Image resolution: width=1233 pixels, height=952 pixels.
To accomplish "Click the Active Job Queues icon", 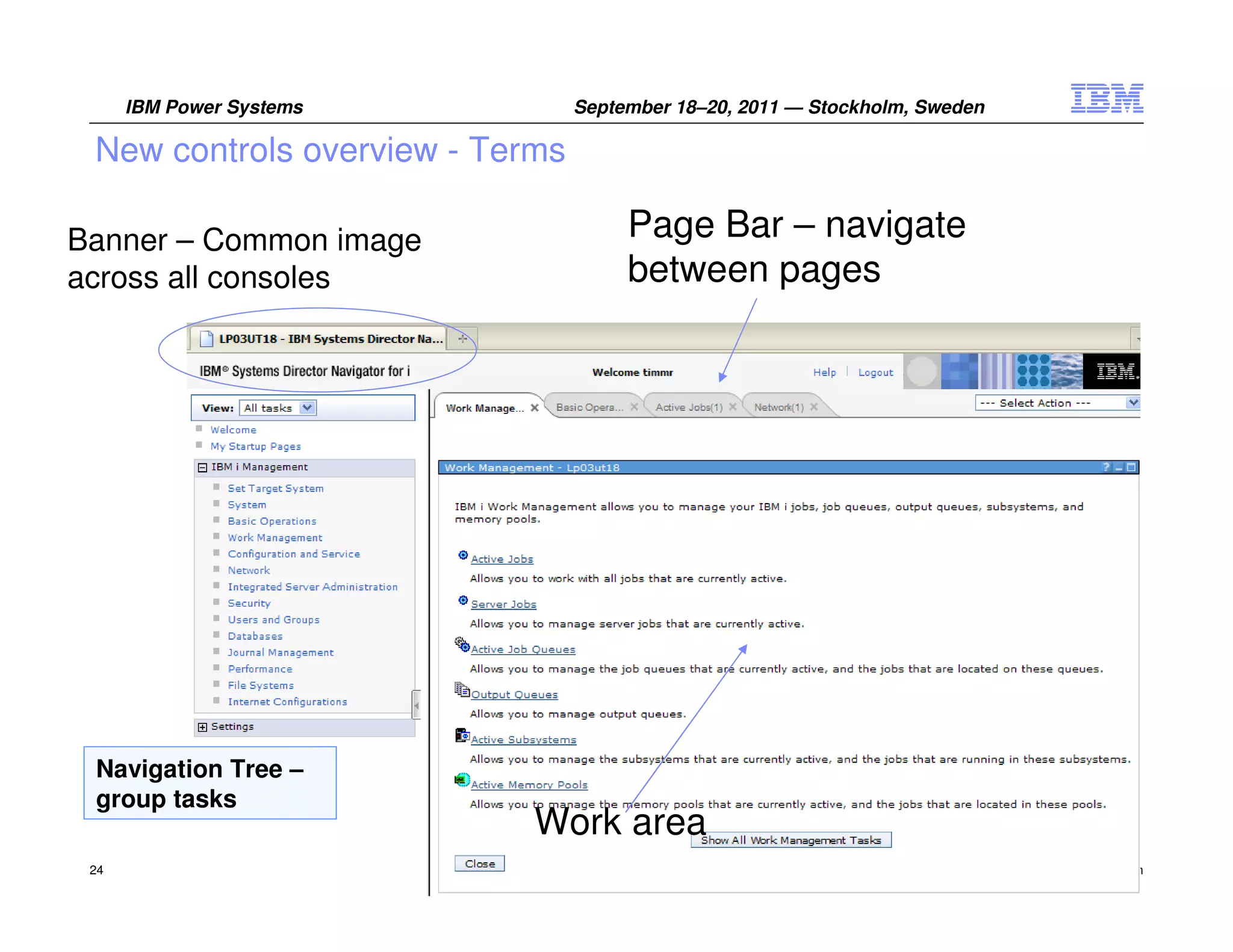I will pyautogui.click(x=462, y=644).
